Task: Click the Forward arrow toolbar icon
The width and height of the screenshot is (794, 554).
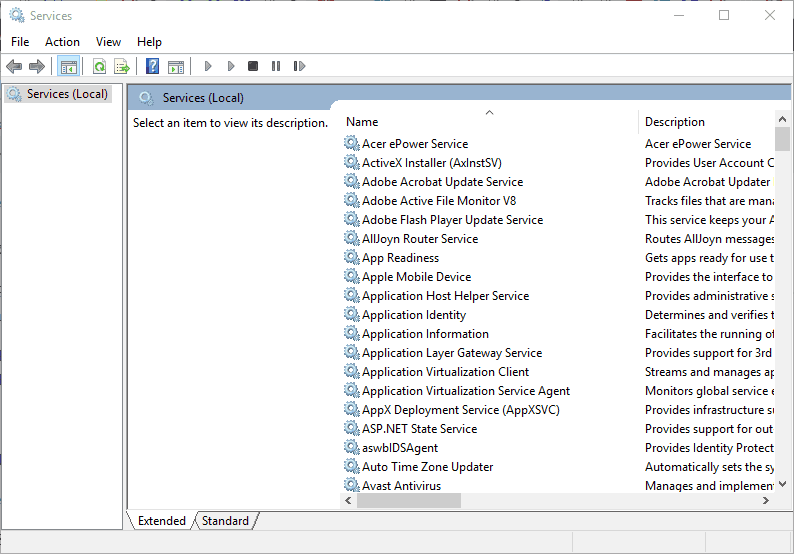Action: coord(37,66)
